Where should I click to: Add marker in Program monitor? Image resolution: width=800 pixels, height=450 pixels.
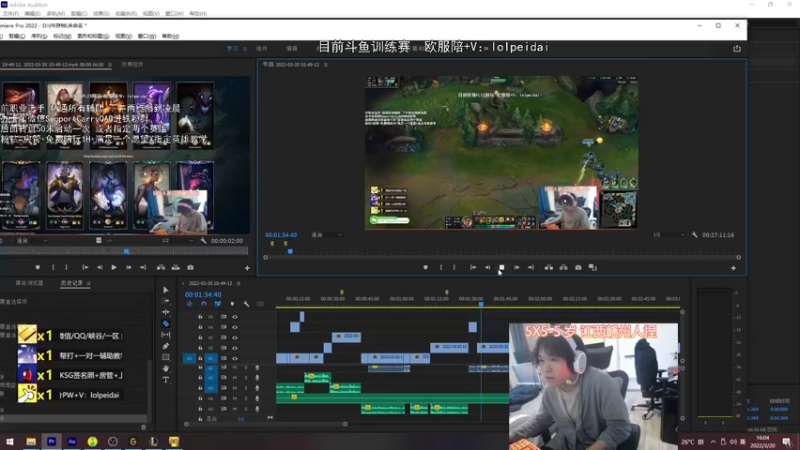pos(426,267)
